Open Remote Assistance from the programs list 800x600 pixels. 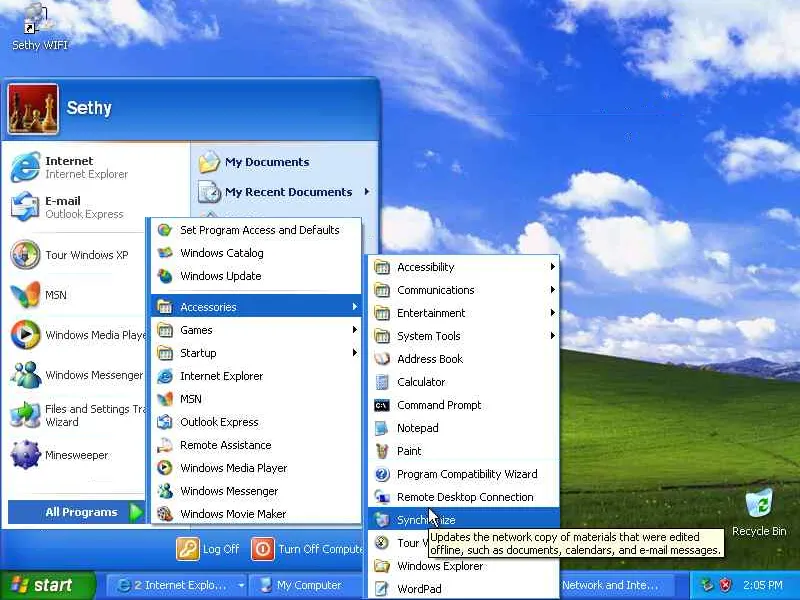pos(256,445)
